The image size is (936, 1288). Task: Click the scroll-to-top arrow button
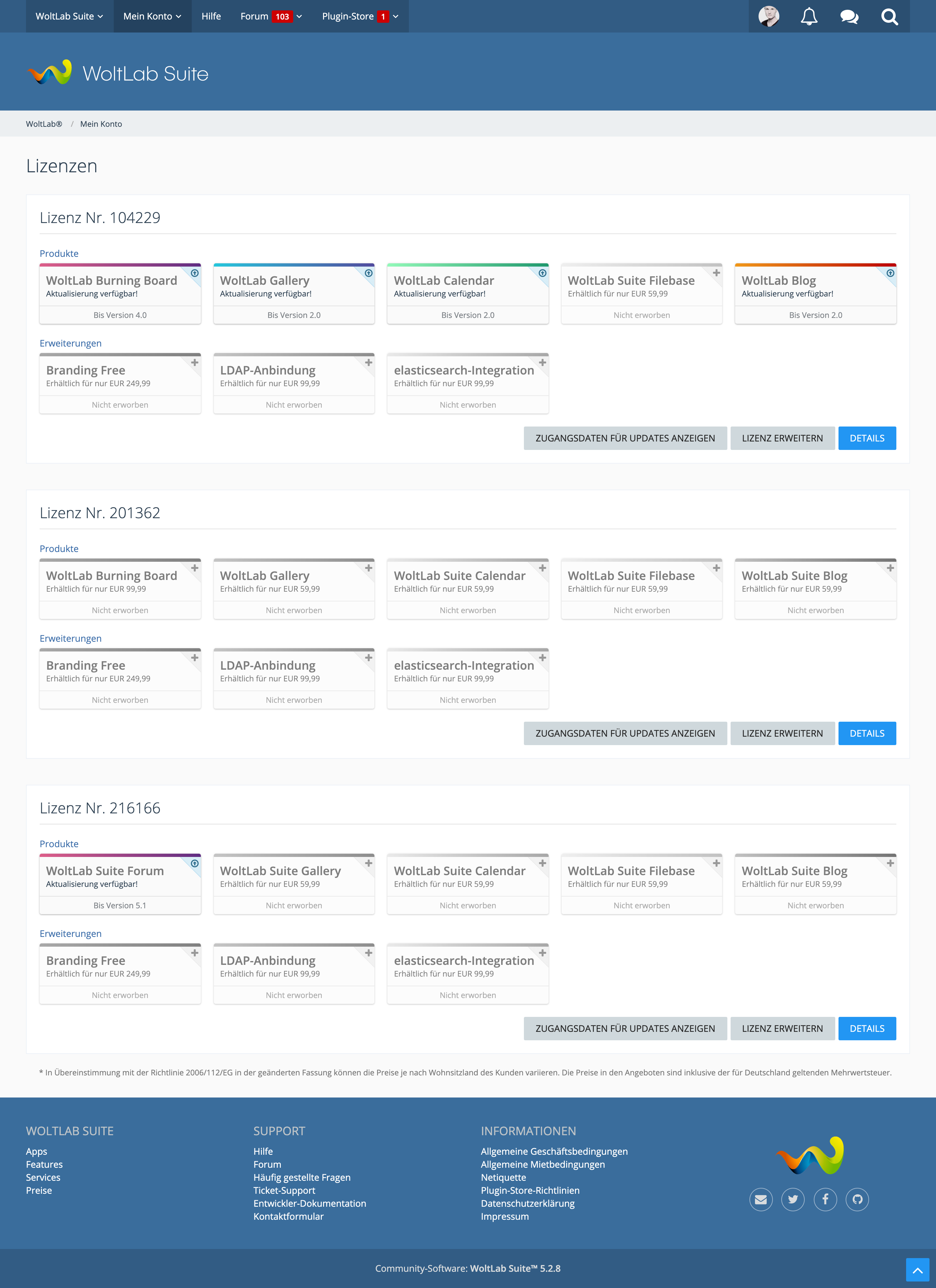tap(917, 1269)
